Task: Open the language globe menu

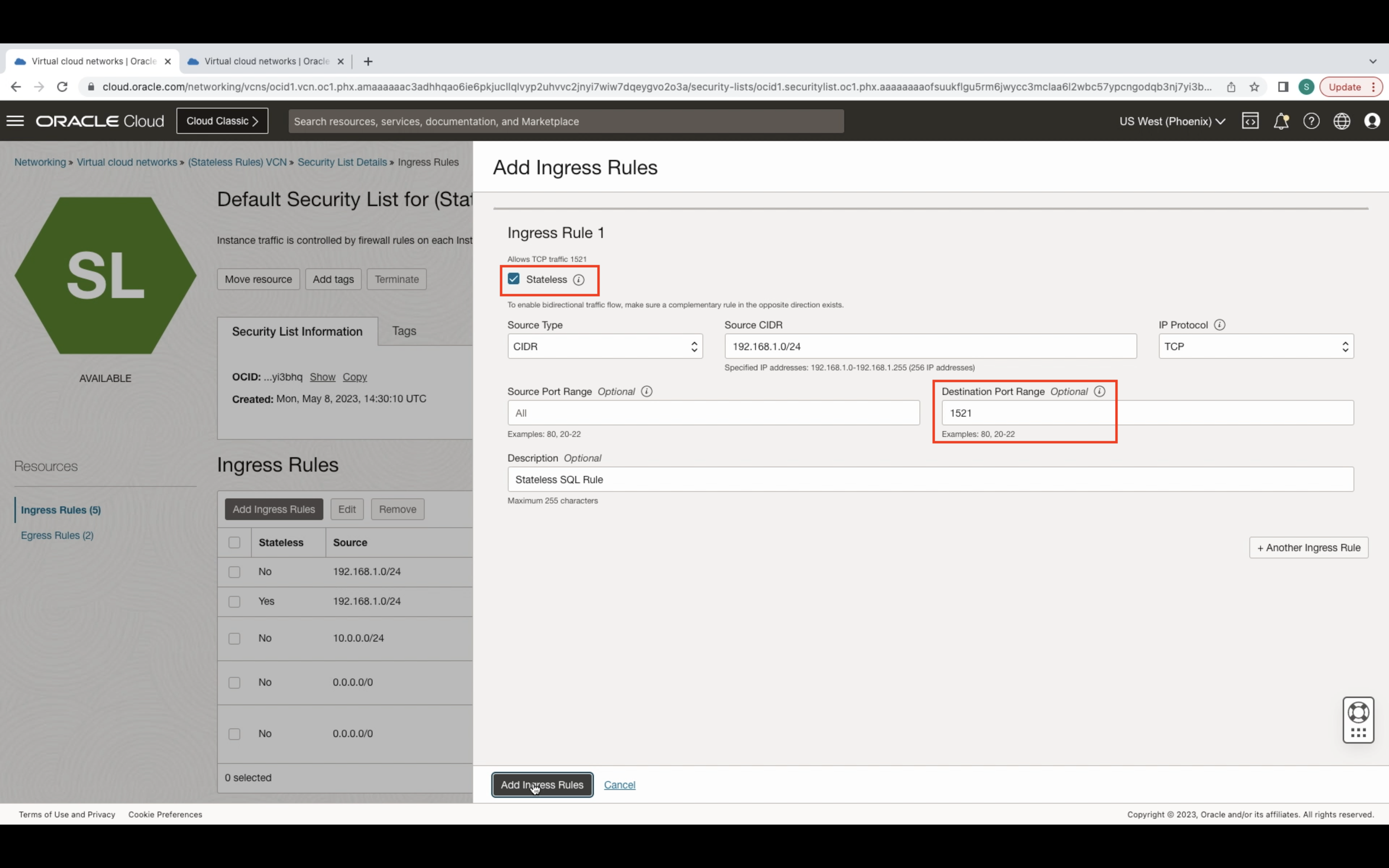Action: click(1341, 121)
